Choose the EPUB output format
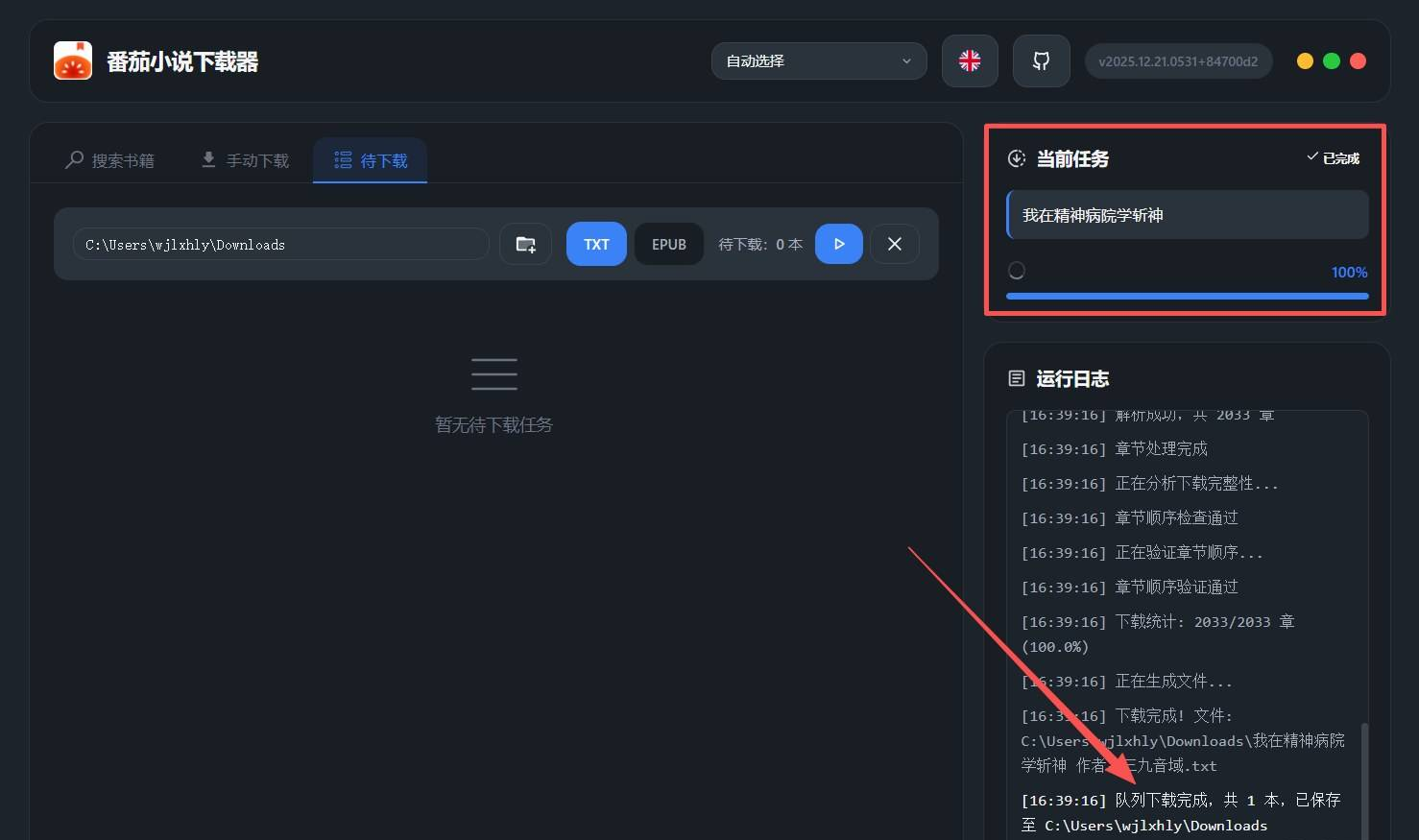 point(669,244)
